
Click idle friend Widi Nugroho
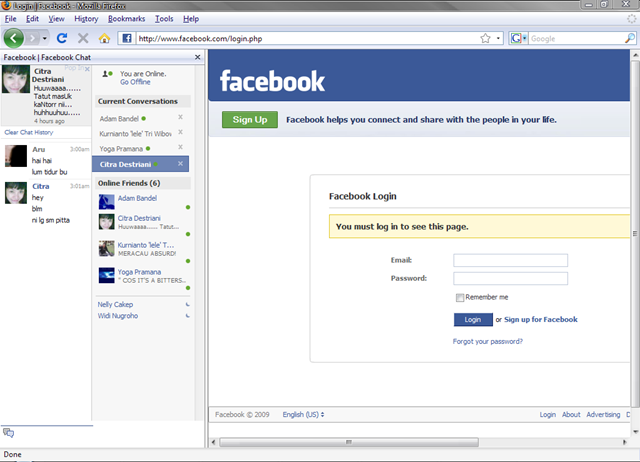click(118, 316)
